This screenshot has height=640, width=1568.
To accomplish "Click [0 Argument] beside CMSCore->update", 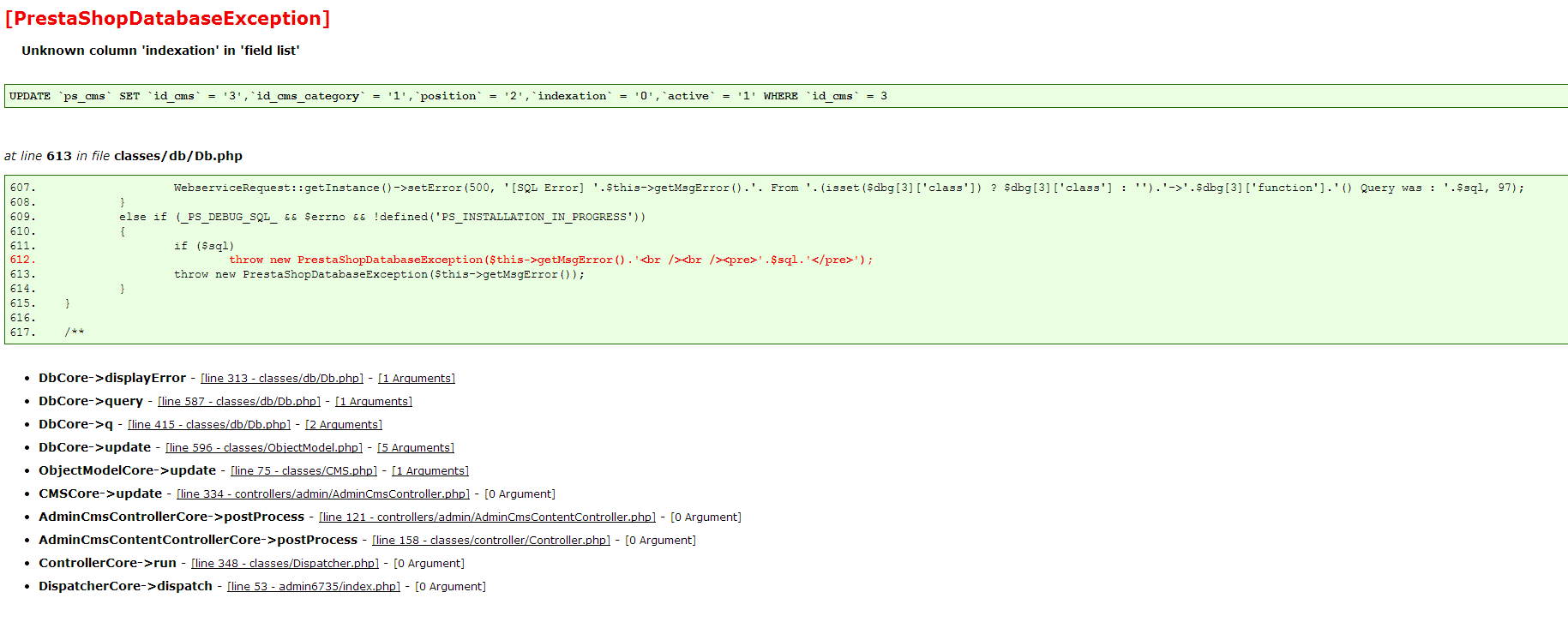I will point(520,494).
